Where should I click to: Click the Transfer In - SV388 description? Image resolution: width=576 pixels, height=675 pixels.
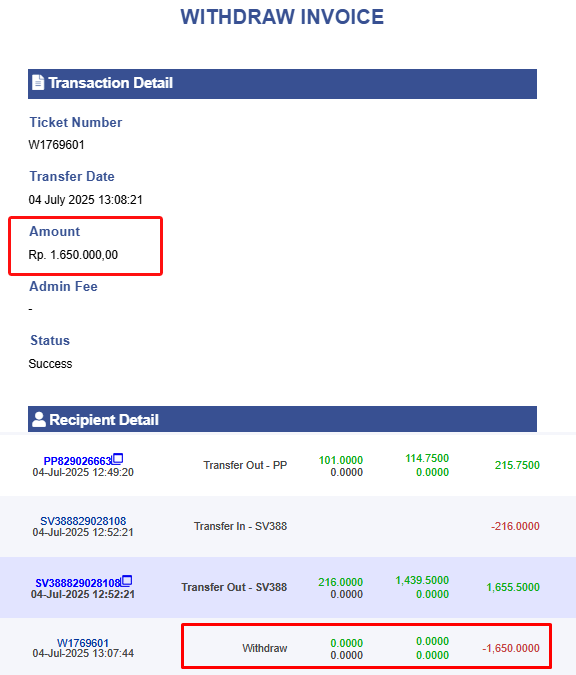pyautogui.click(x=240, y=526)
